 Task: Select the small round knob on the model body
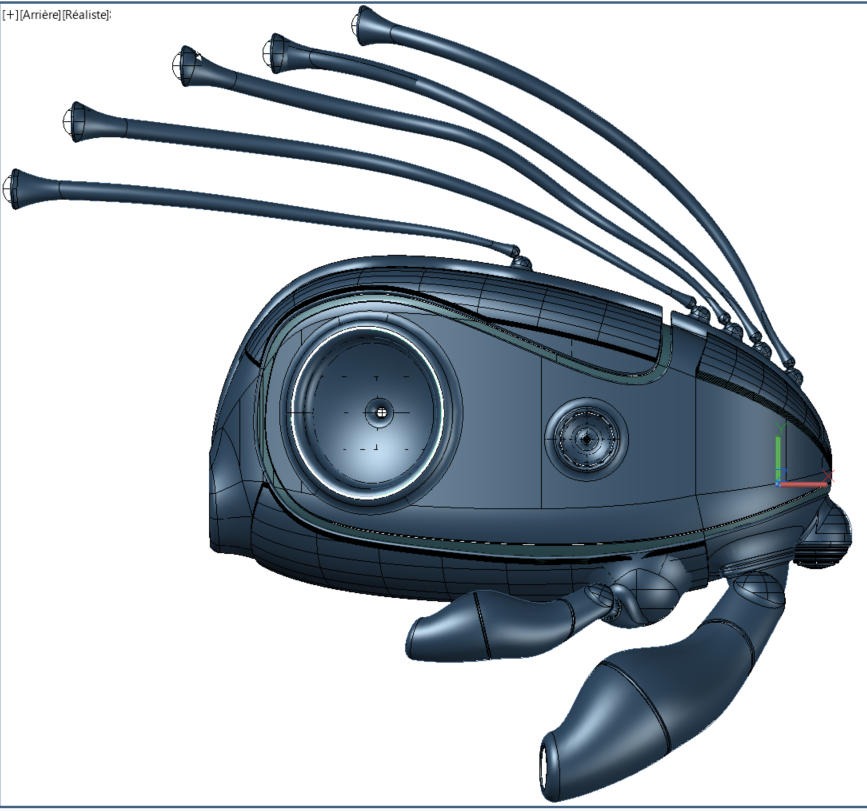[586, 439]
